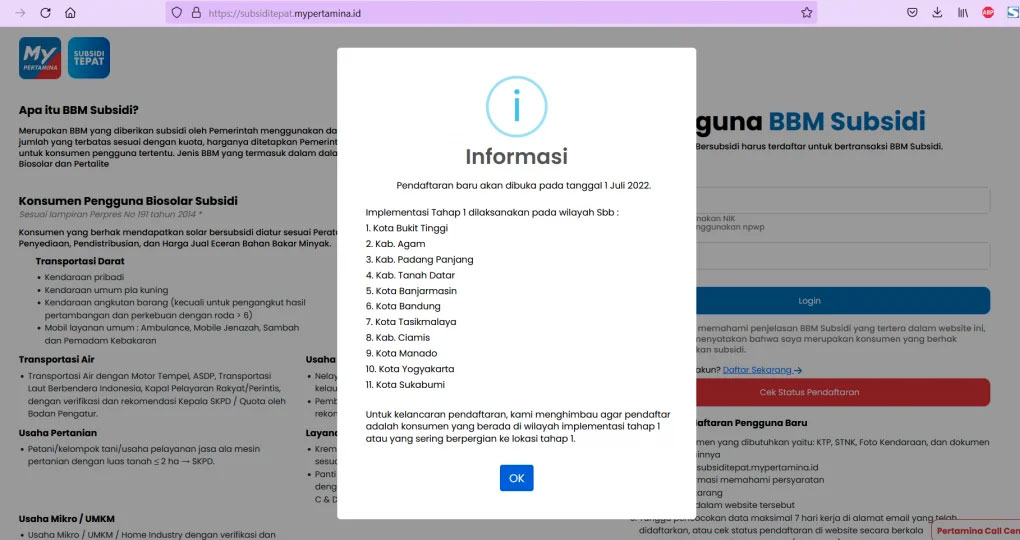This screenshot has height=540, width=1020.
Task: Open the Adblock Plus extension icon
Action: pyautogui.click(x=988, y=13)
